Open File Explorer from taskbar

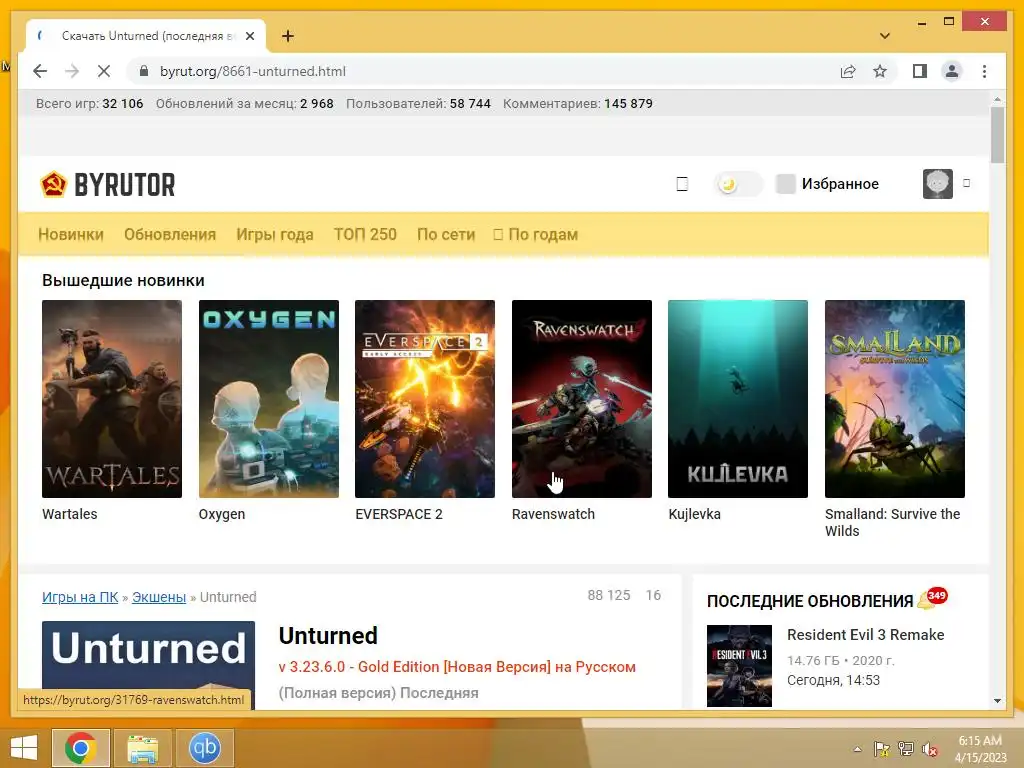coord(142,748)
